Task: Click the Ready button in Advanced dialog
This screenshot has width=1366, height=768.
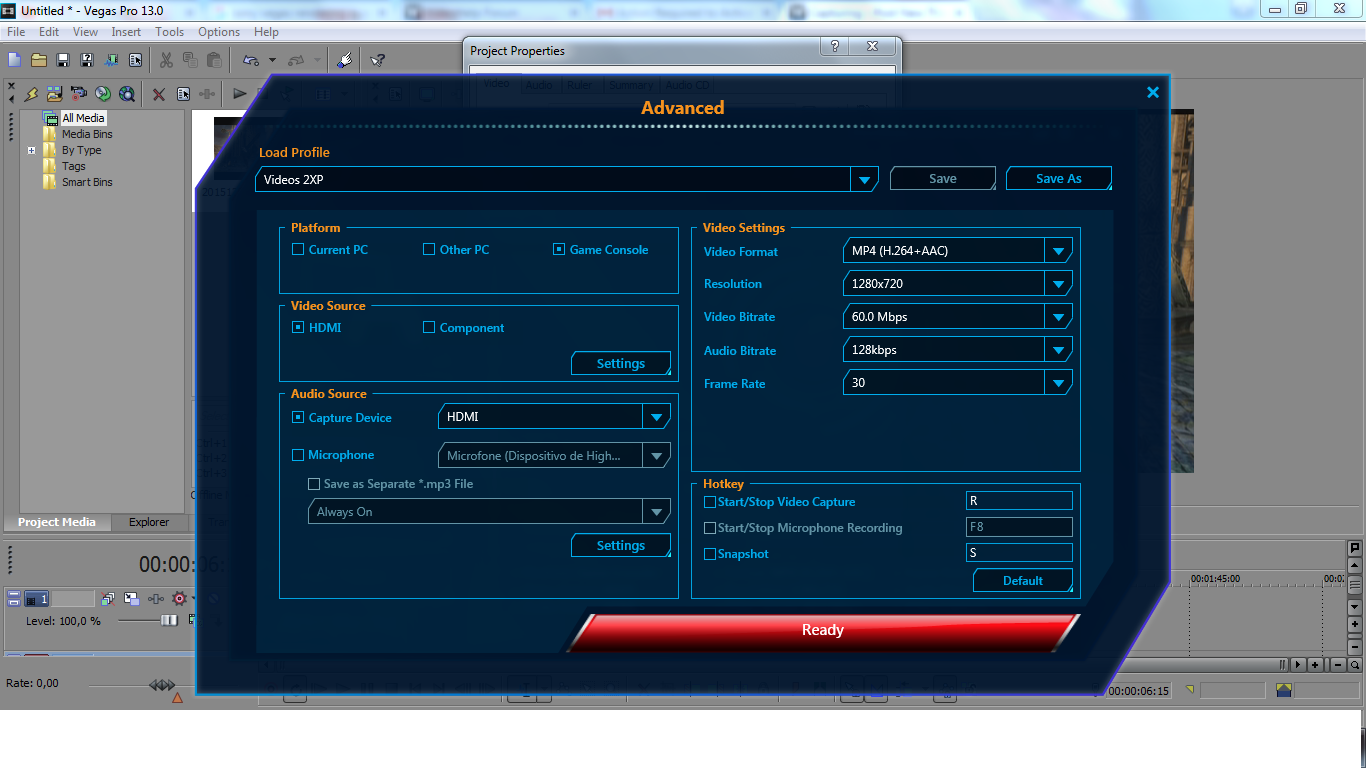Action: coord(823,631)
